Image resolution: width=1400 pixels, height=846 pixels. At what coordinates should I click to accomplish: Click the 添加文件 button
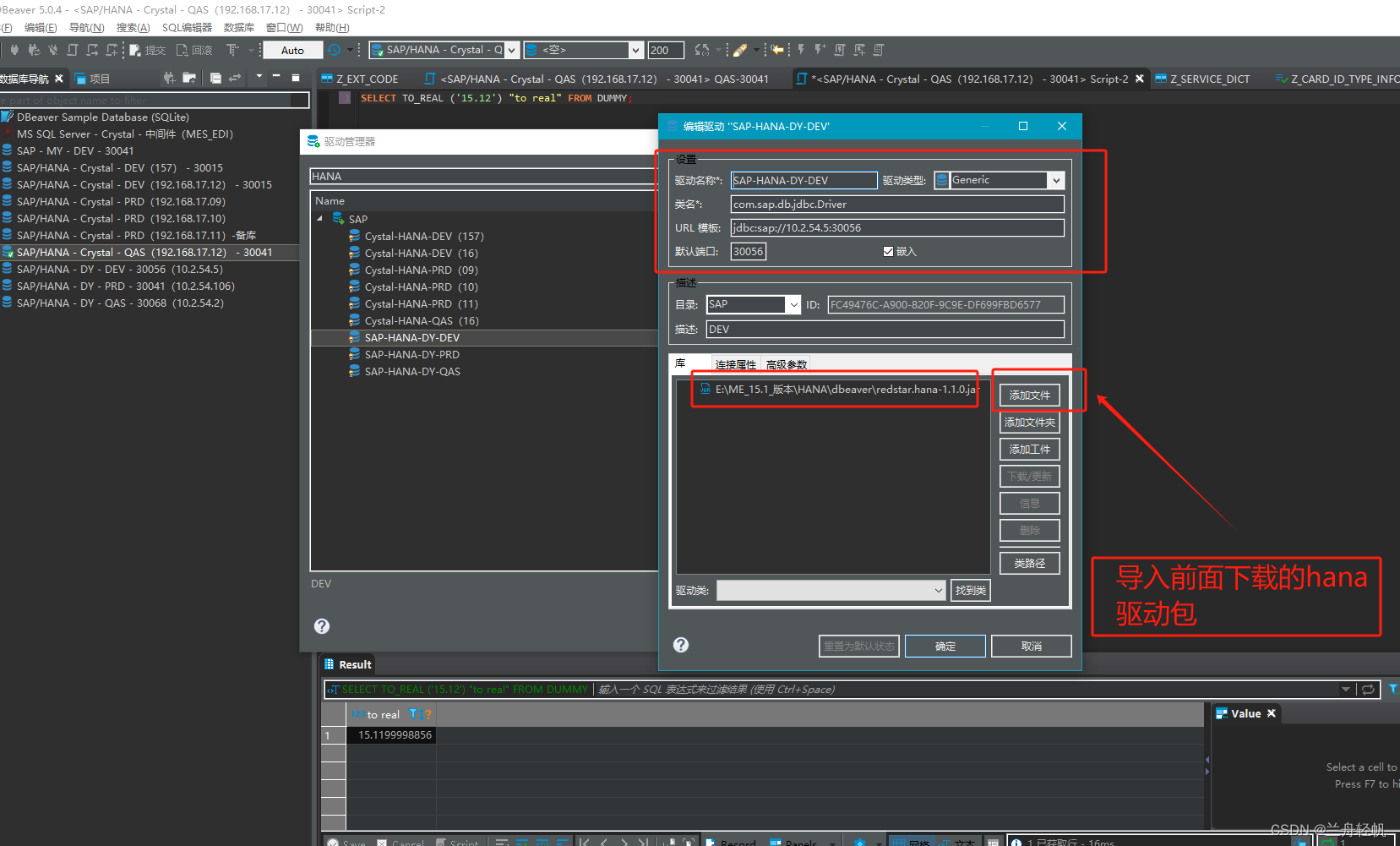1029,395
